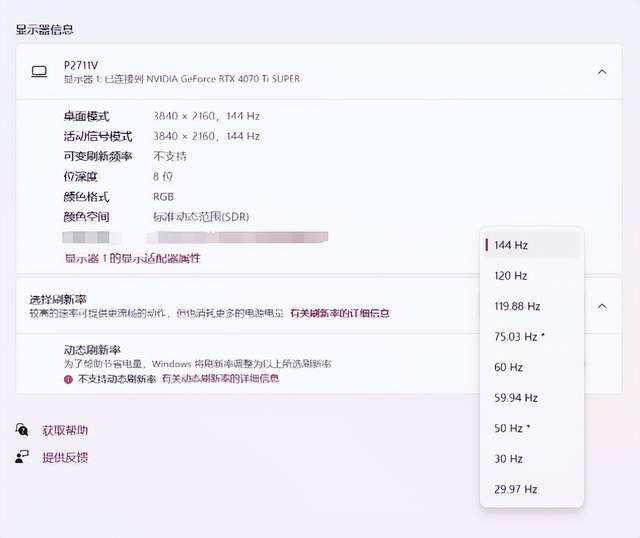Click the NVIDIA GeForce RTX 4070 Ti SUPER text

(x=223, y=79)
